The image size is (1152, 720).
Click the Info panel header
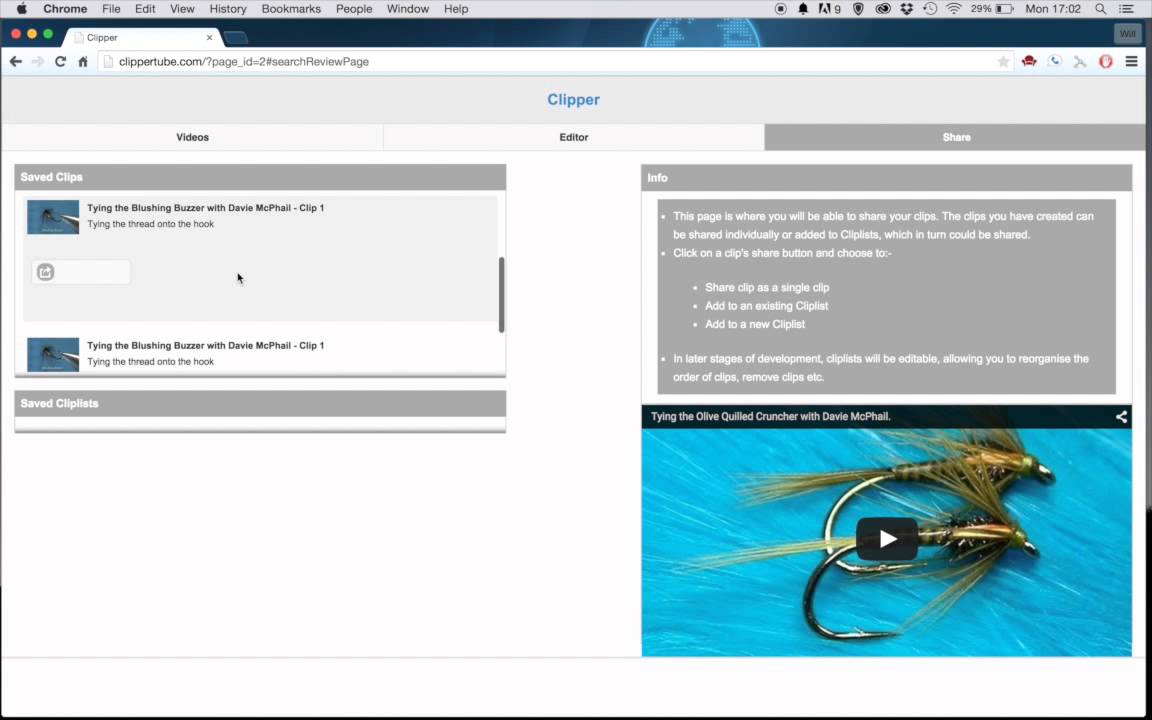pos(886,178)
